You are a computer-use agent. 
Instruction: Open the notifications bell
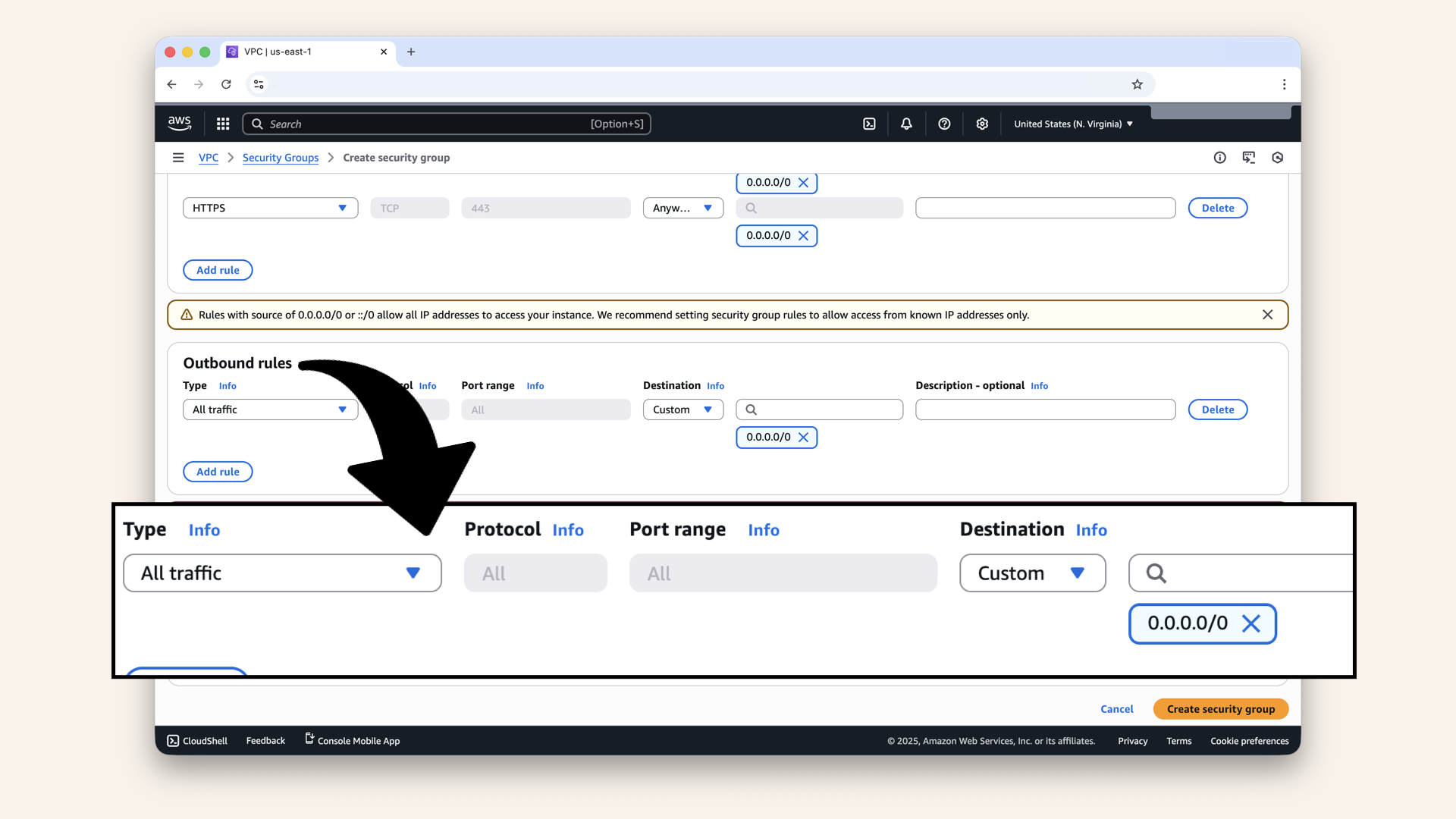click(906, 124)
